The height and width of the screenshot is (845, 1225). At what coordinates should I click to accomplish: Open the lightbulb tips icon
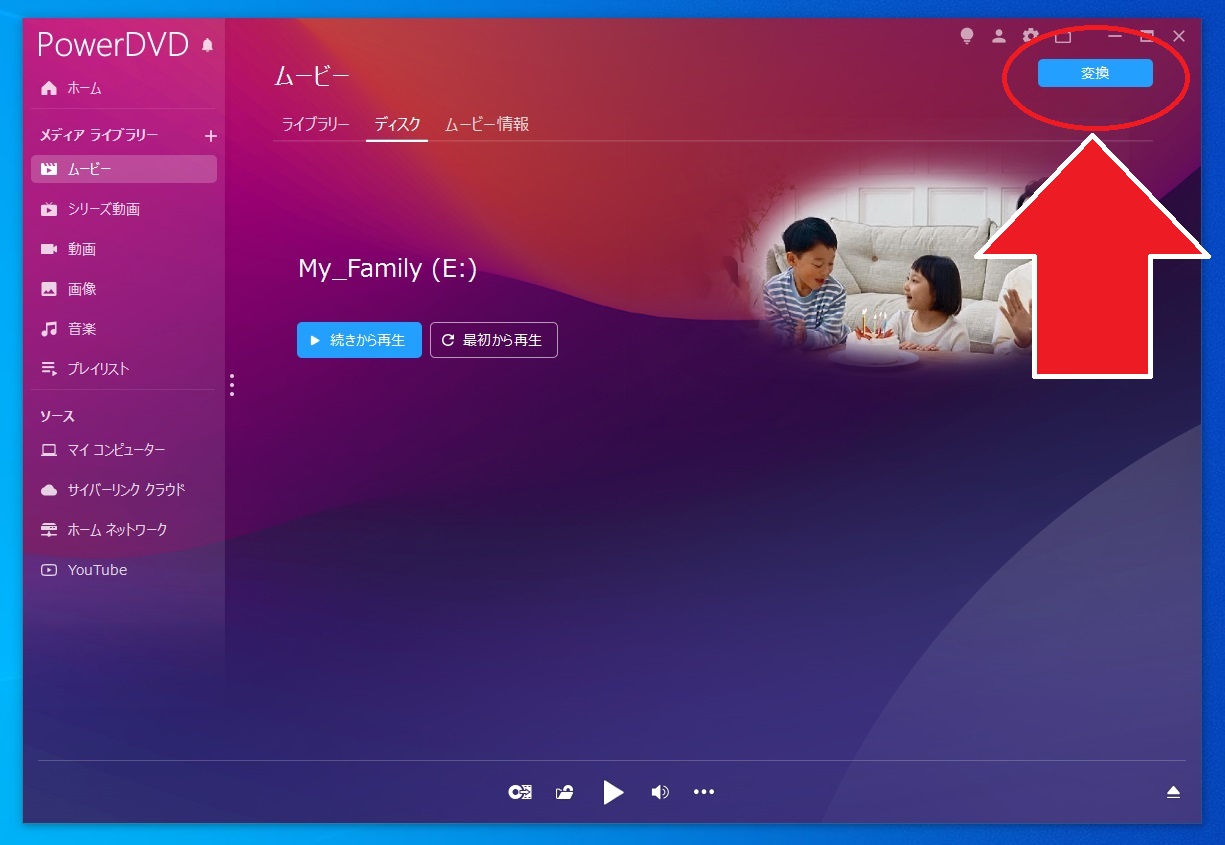[x=966, y=36]
